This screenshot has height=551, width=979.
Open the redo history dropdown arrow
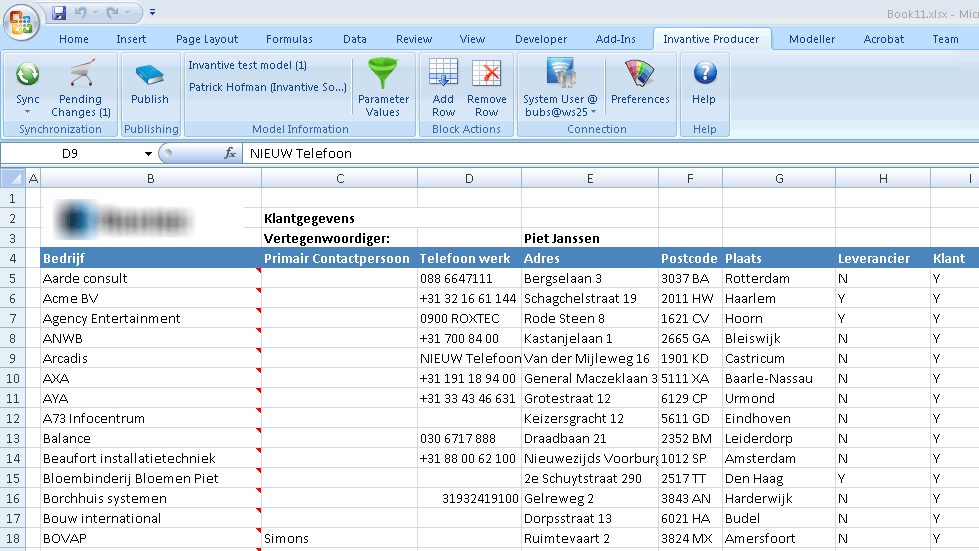click(x=127, y=12)
